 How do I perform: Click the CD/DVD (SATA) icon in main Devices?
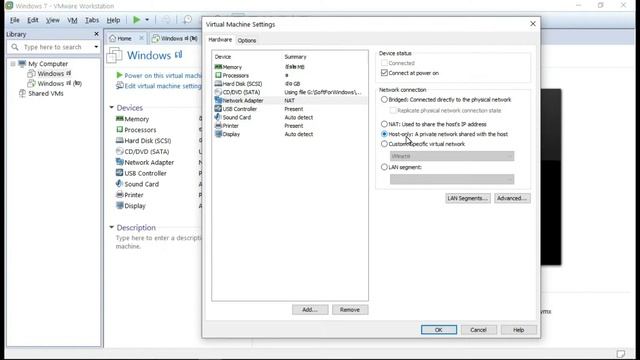coord(120,151)
